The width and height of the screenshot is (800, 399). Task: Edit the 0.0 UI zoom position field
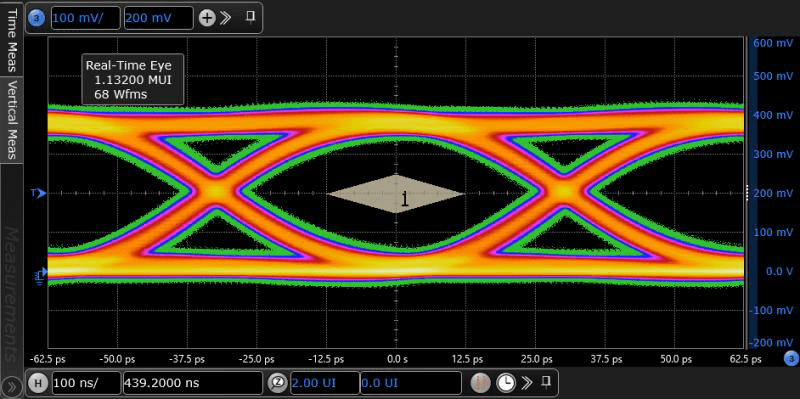411,383
